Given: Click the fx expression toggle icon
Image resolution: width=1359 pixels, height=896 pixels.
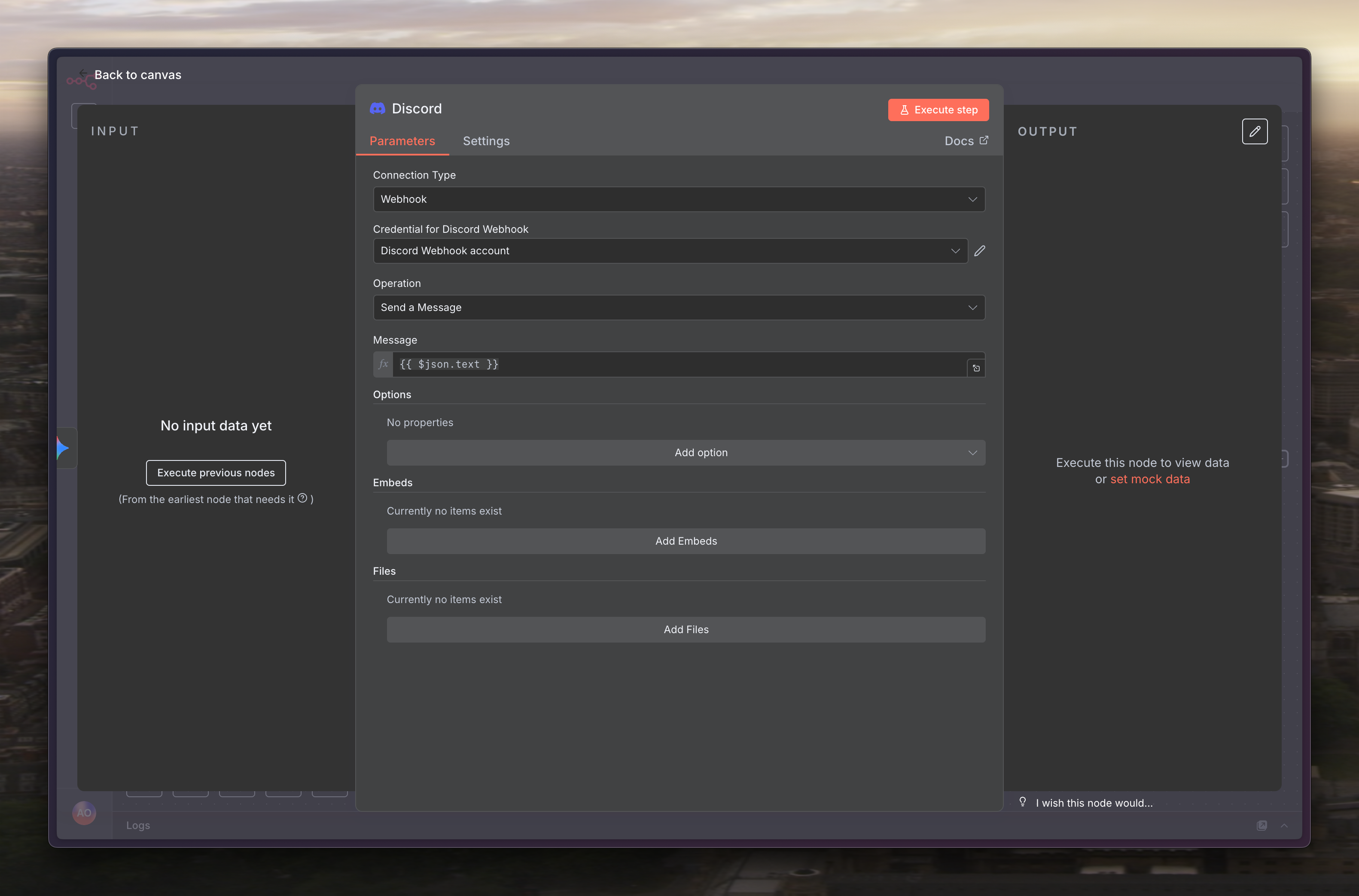Looking at the screenshot, I should pos(383,364).
